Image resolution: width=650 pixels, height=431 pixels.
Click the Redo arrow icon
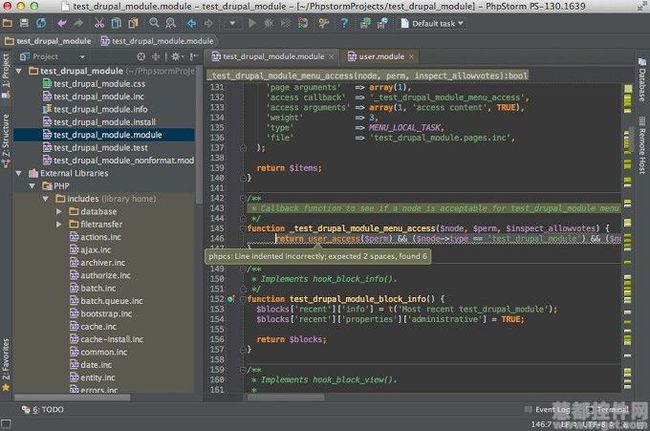[x=78, y=23]
